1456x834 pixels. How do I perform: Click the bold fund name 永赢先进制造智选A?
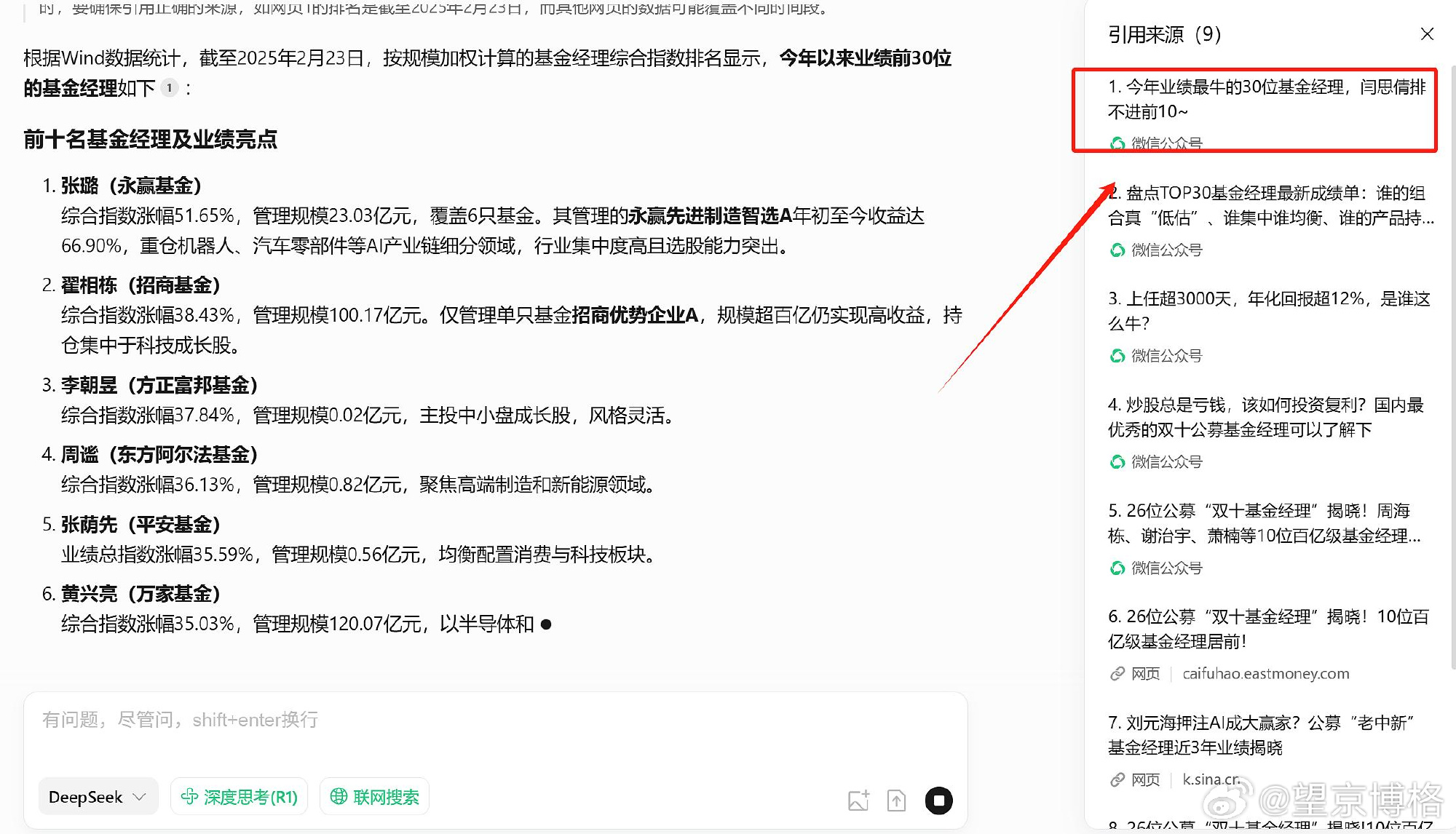pyautogui.click(x=711, y=216)
